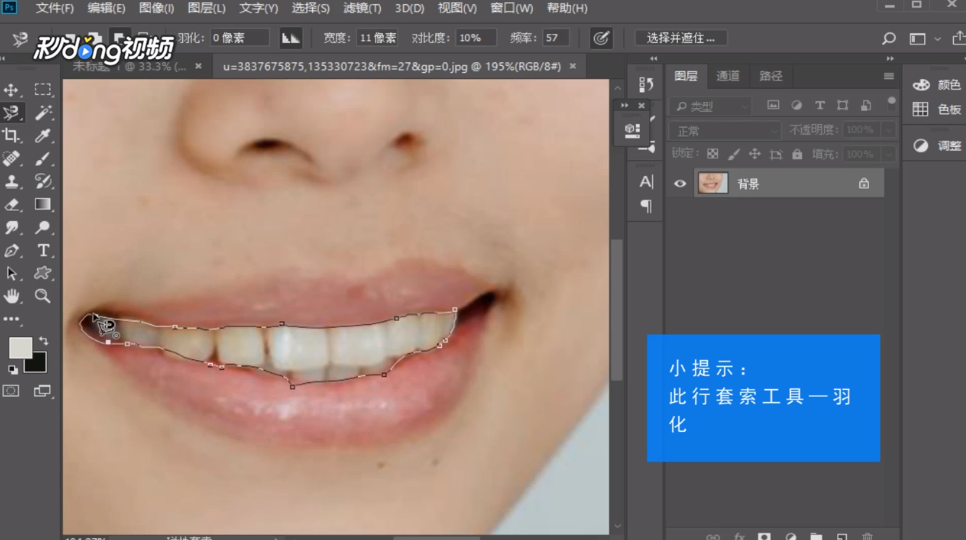Toggle lock transparent pixels
Image resolution: width=966 pixels, height=540 pixels.
pyautogui.click(x=712, y=154)
